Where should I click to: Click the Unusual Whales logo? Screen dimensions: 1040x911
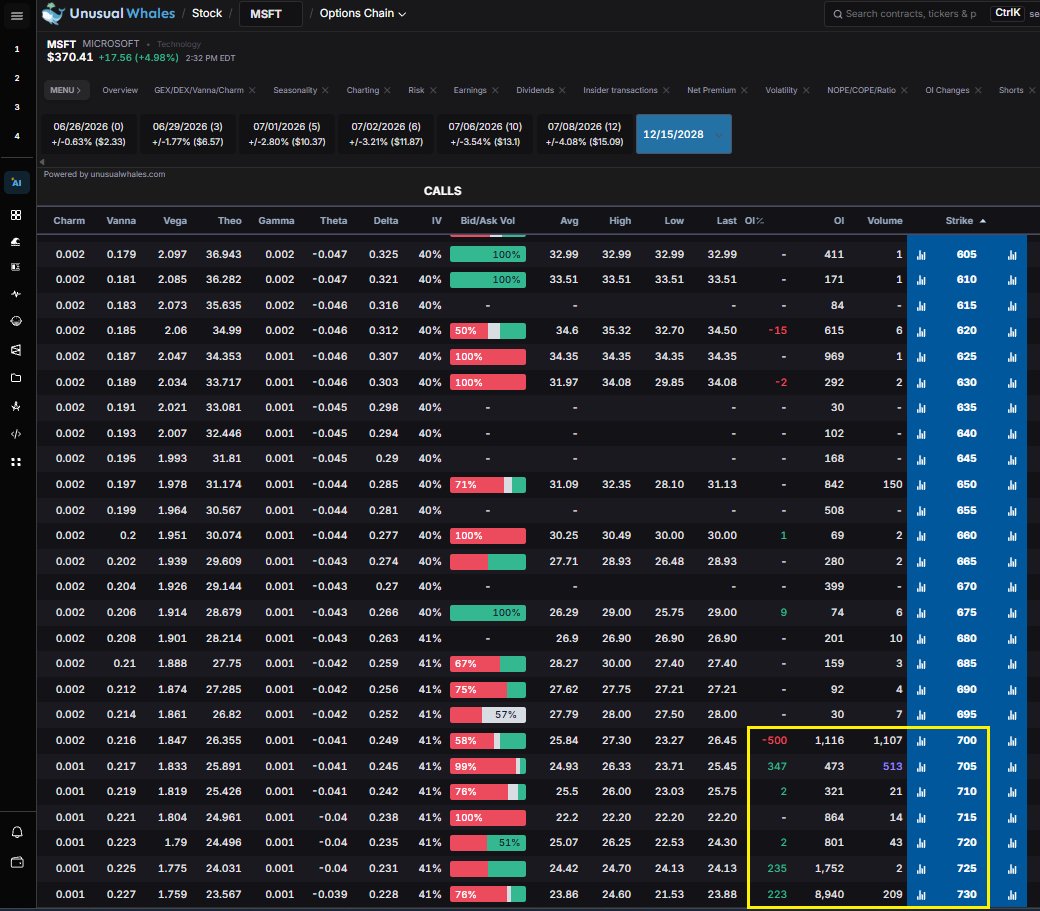[x=109, y=13]
